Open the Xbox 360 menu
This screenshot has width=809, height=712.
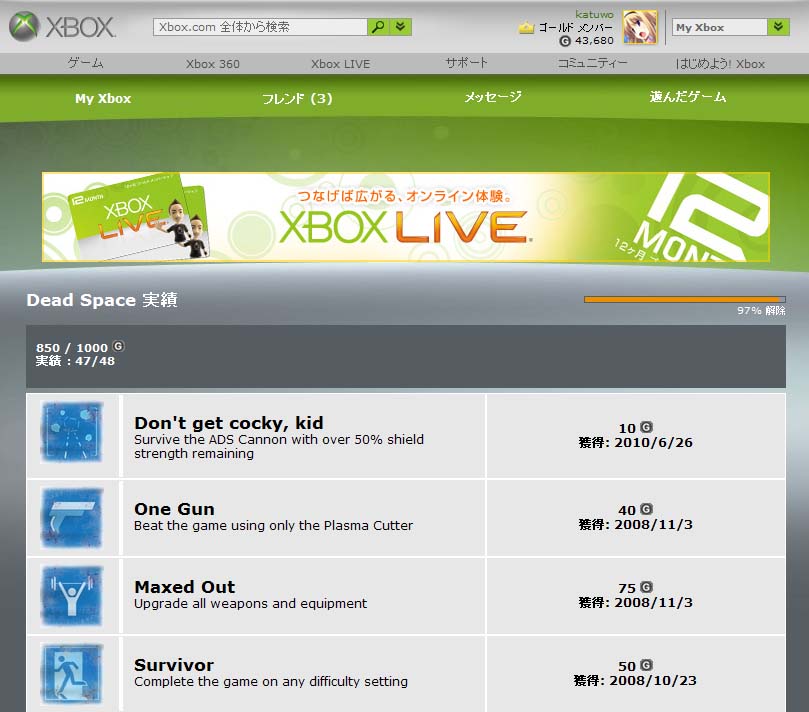[x=213, y=64]
